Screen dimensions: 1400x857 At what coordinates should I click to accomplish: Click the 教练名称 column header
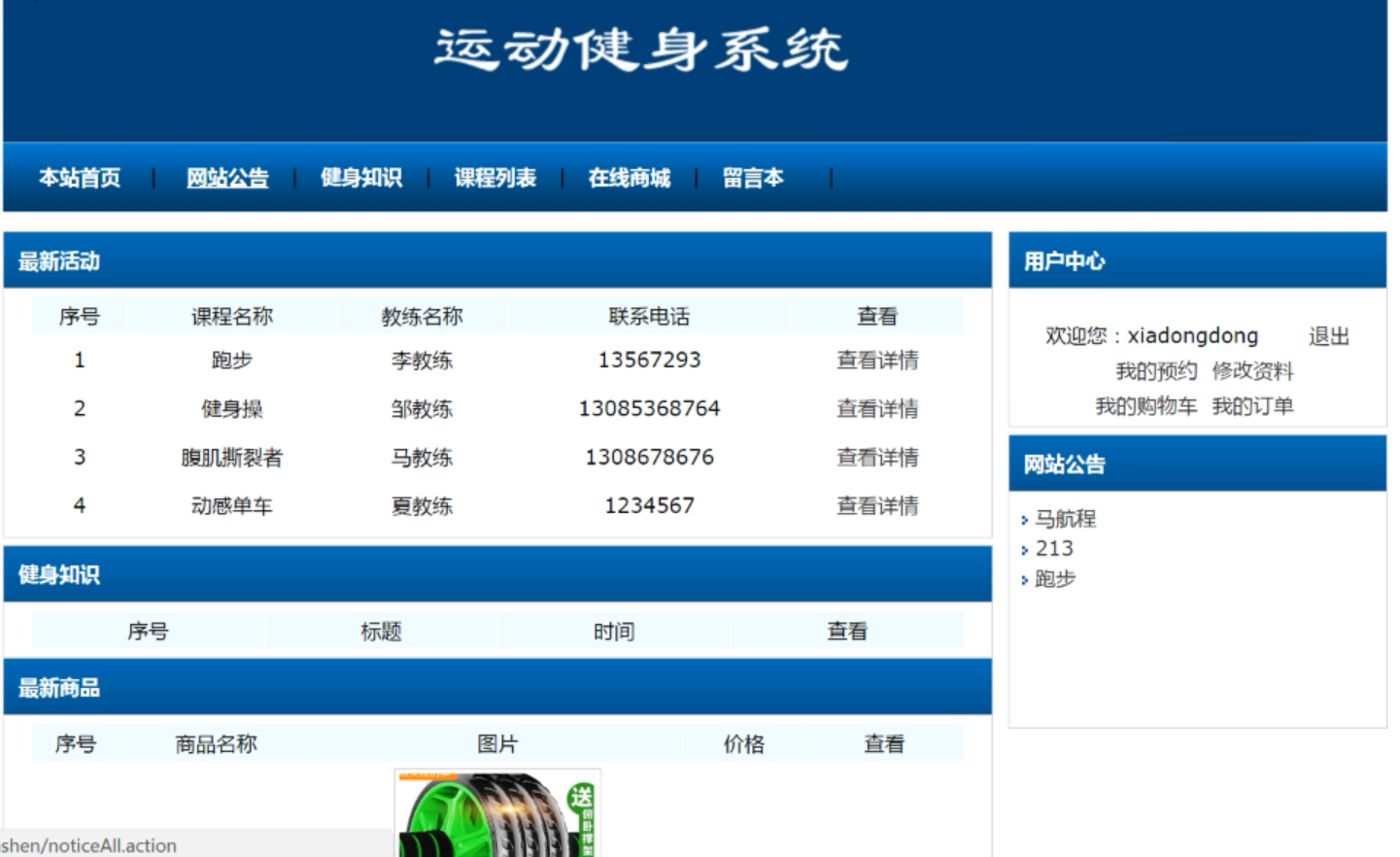pos(422,317)
